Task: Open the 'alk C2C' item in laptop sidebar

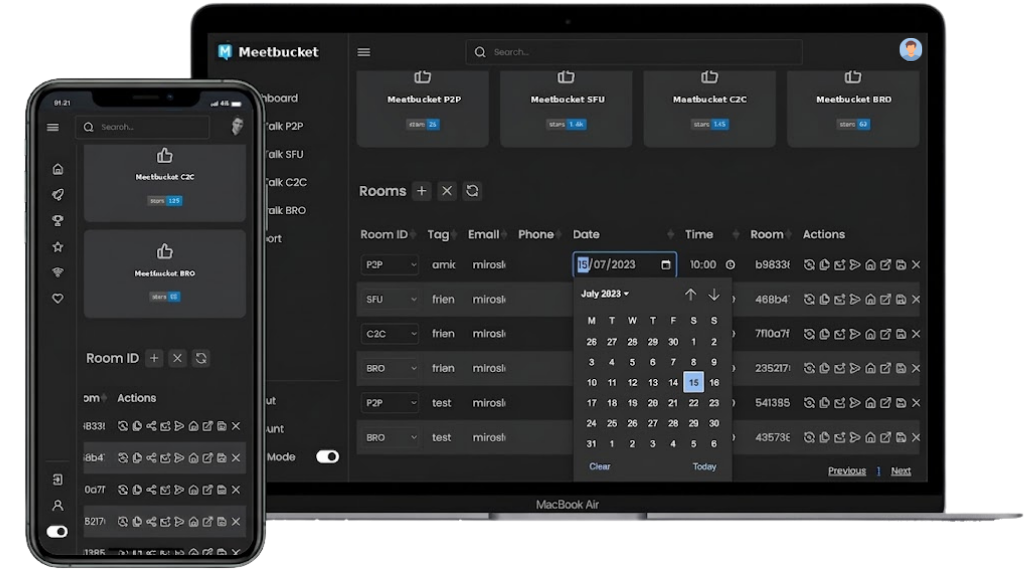Action: click(x=286, y=182)
